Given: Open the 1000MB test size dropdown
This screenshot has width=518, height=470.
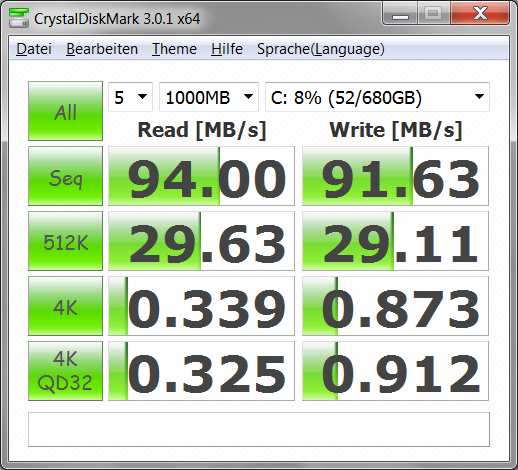Looking at the screenshot, I should (x=209, y=97).
